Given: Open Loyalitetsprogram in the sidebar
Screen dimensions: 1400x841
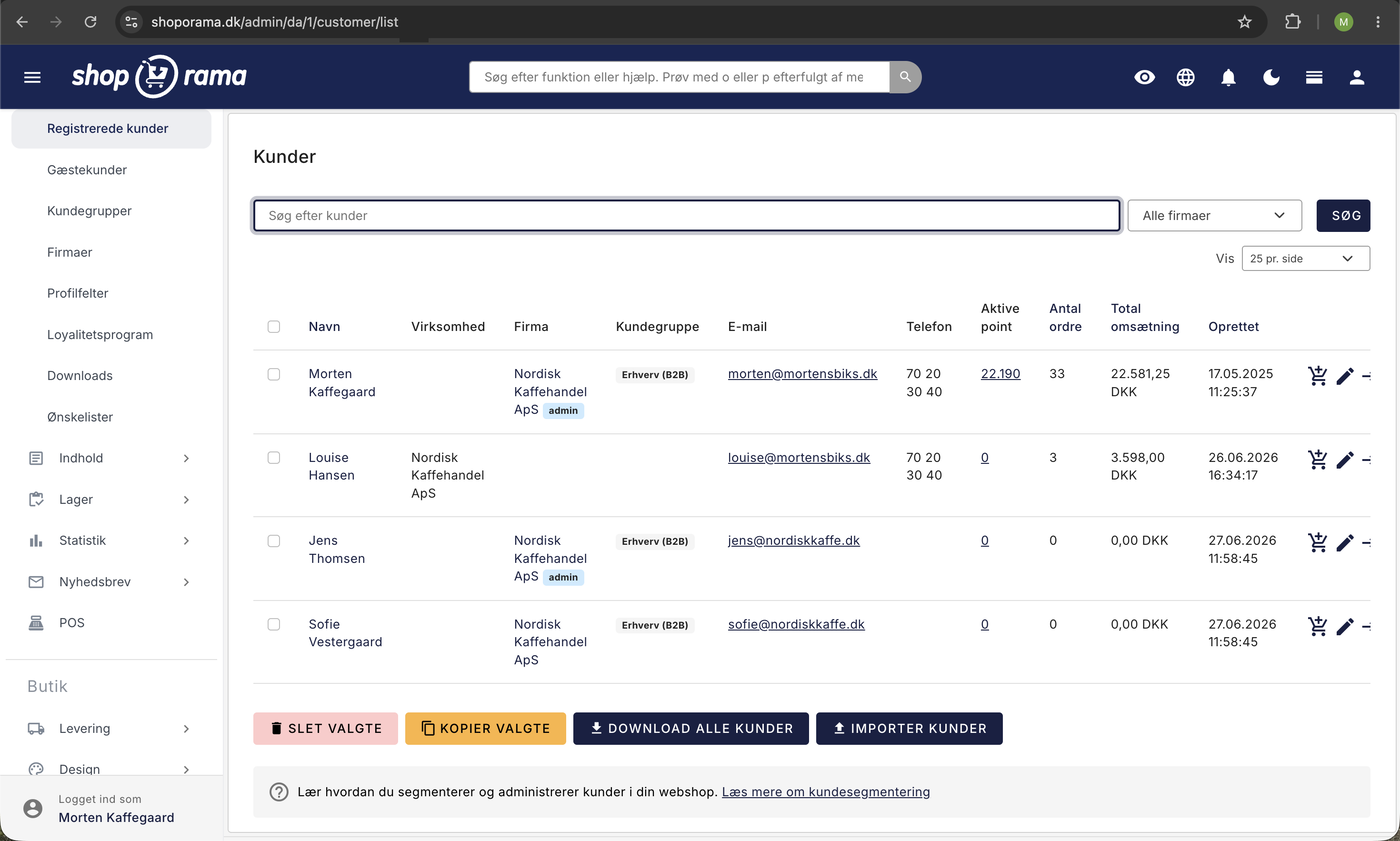Looking at the screenshot, I should 100,334.
